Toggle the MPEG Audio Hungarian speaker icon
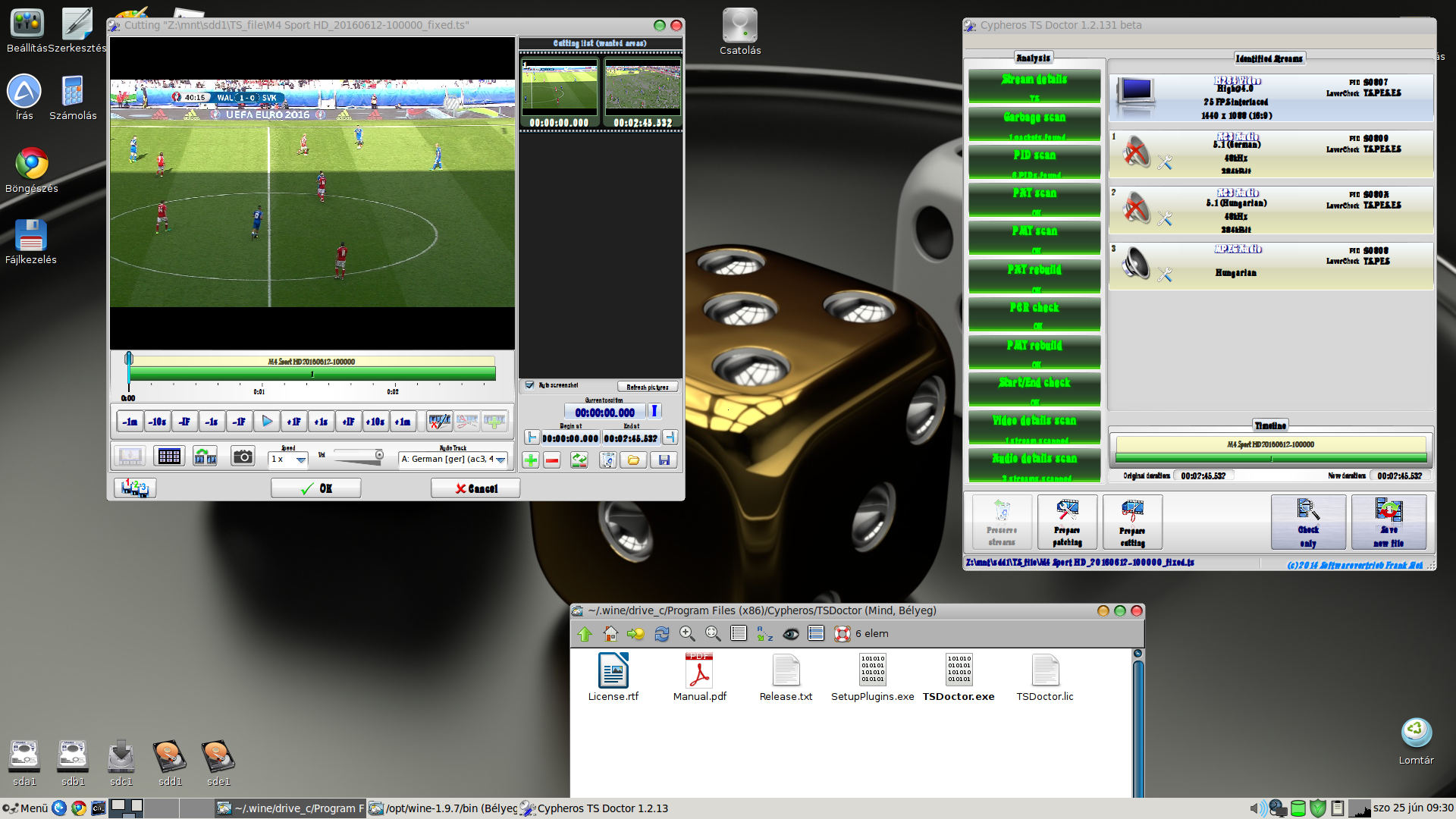Screen dimensions: 1456x819 (1136, 263)
